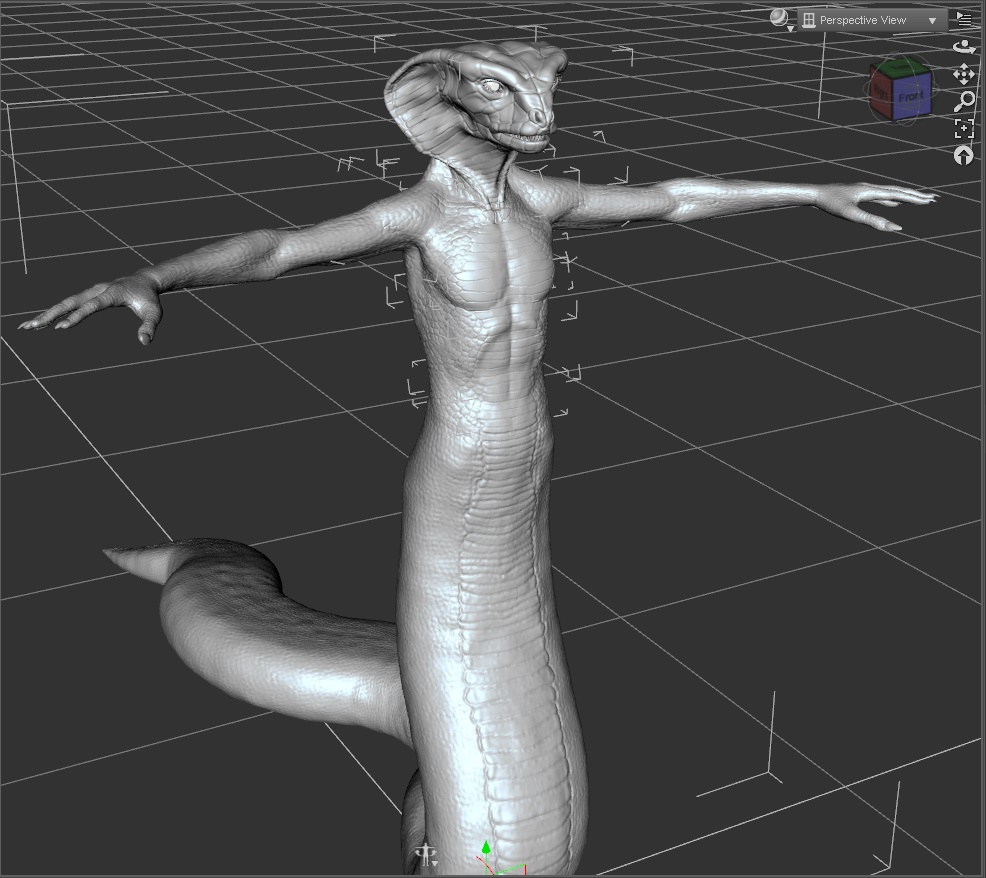Click the frame selection icon
The width and height of the screenshot is (986, 878).
click(963, 128)
